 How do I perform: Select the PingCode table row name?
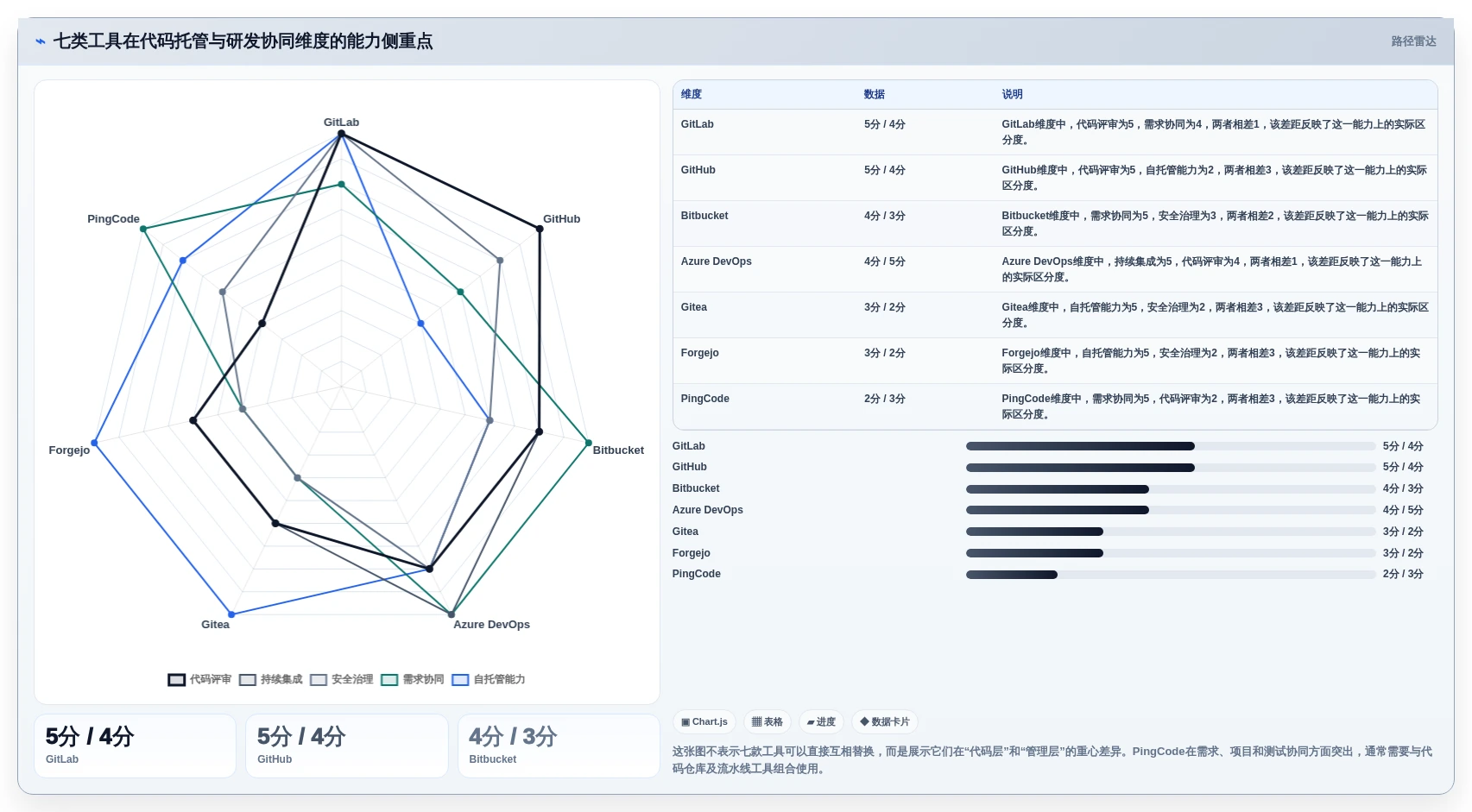[x=705, y=399]
